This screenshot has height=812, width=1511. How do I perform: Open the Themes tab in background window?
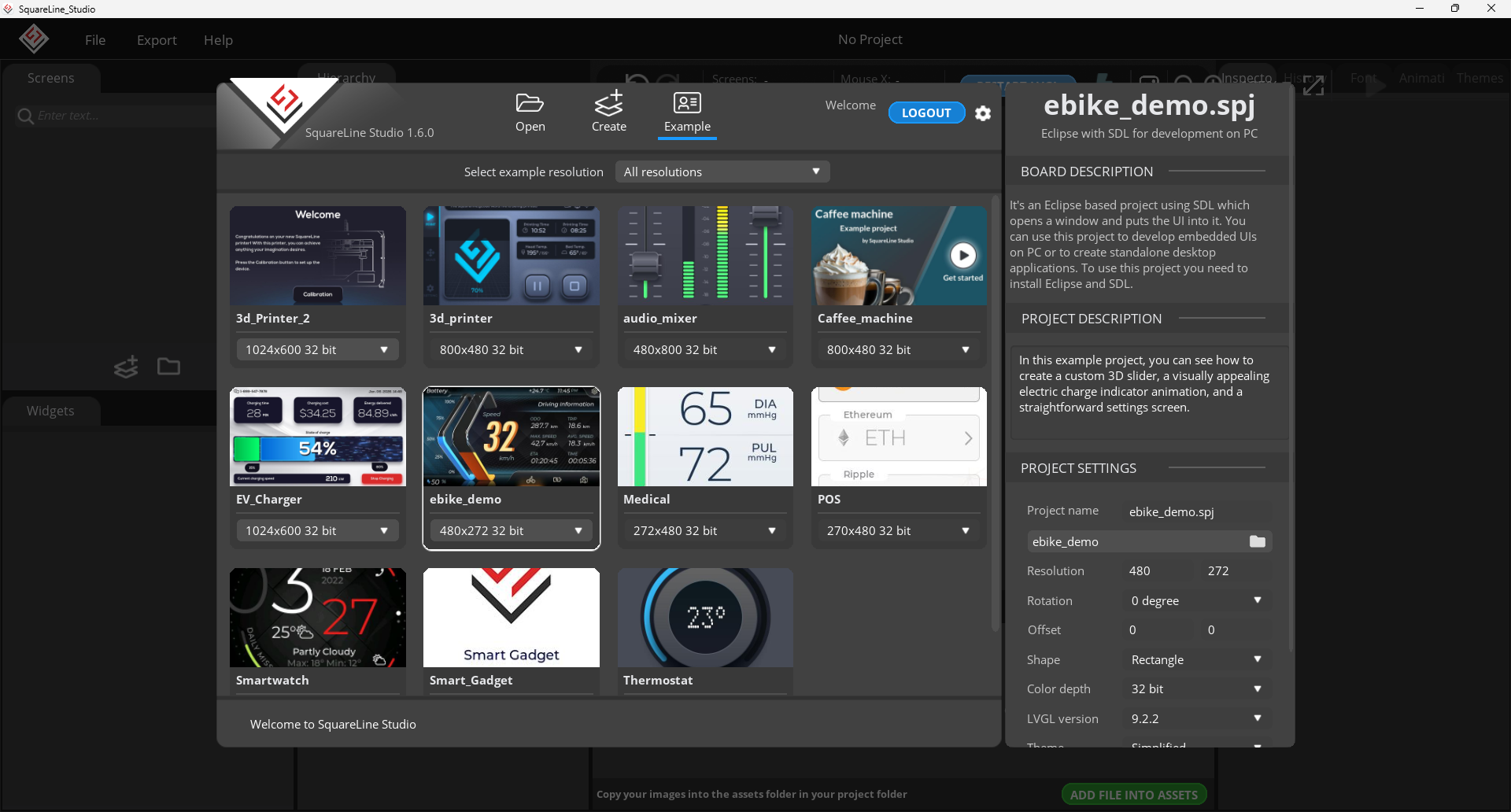(x=1480, y=78)
